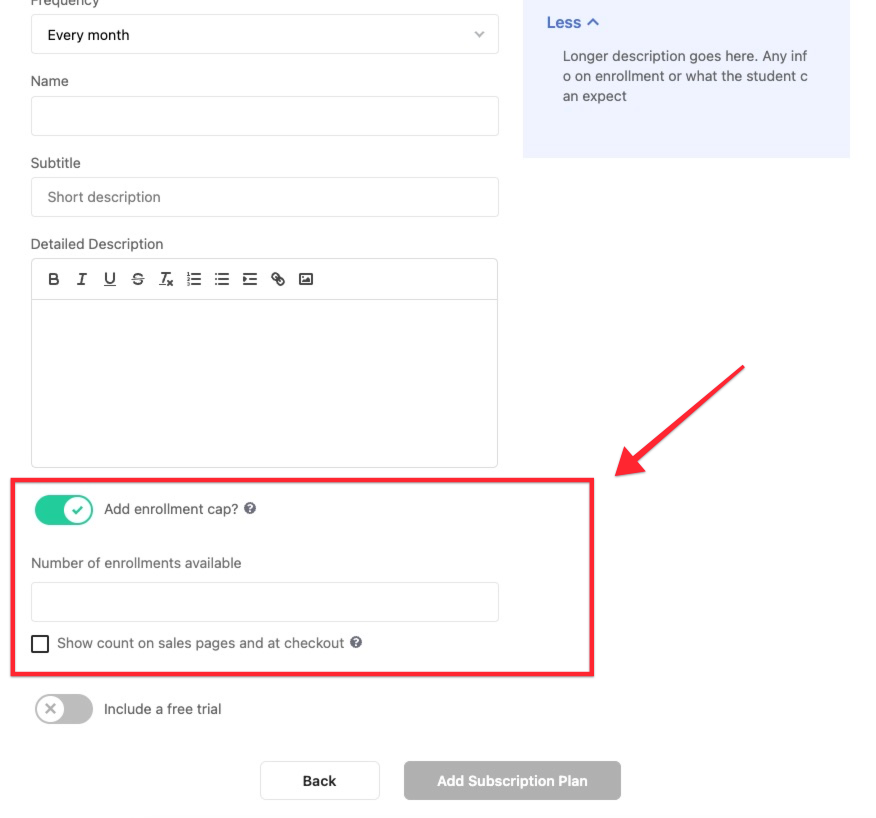Click the 'Detailed Description' label
The height and width of the screenshot is (818, 876).
click(x=97, y=244)
